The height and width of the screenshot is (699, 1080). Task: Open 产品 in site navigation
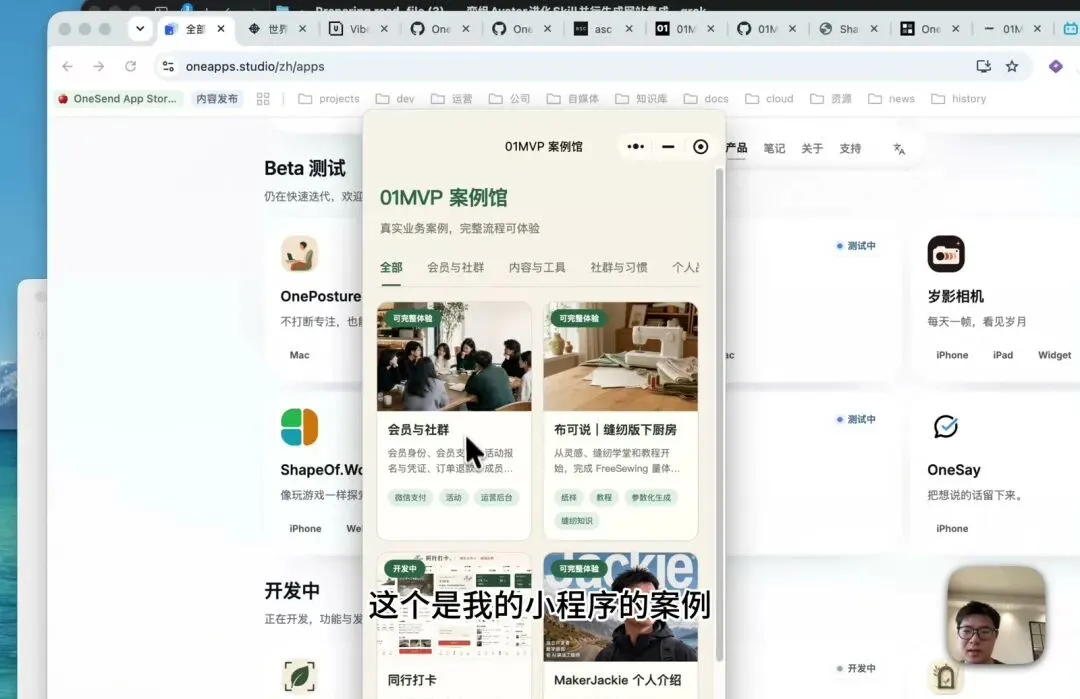[x=736, y=147]
